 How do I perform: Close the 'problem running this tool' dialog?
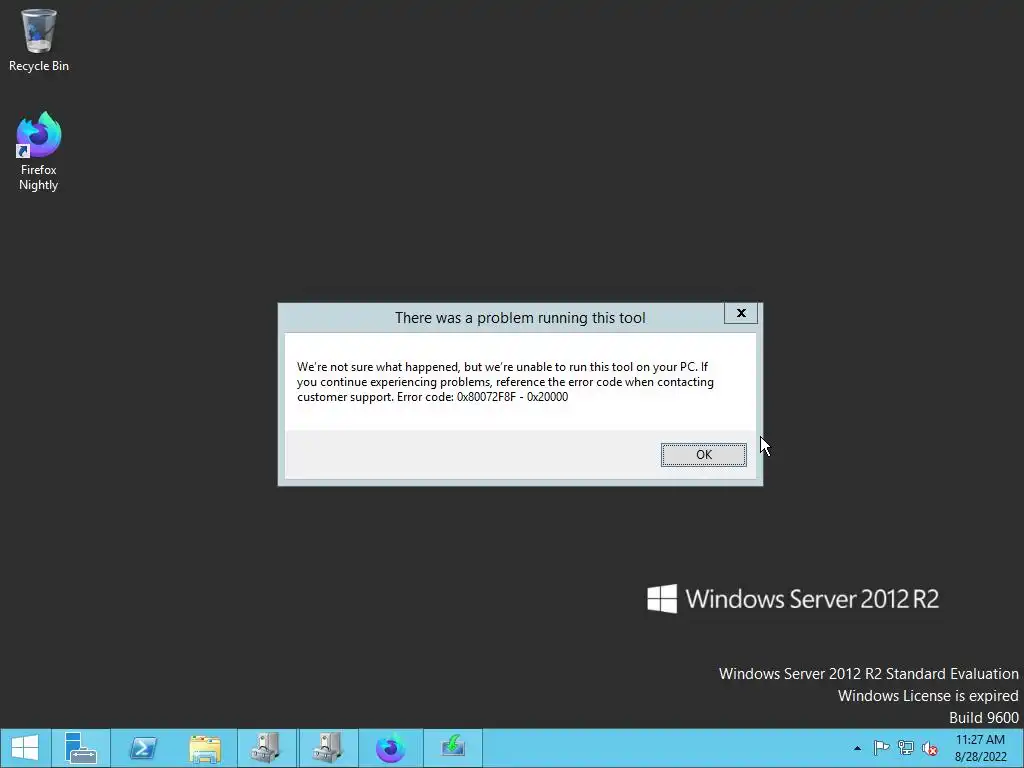click(x=741, y=313)
